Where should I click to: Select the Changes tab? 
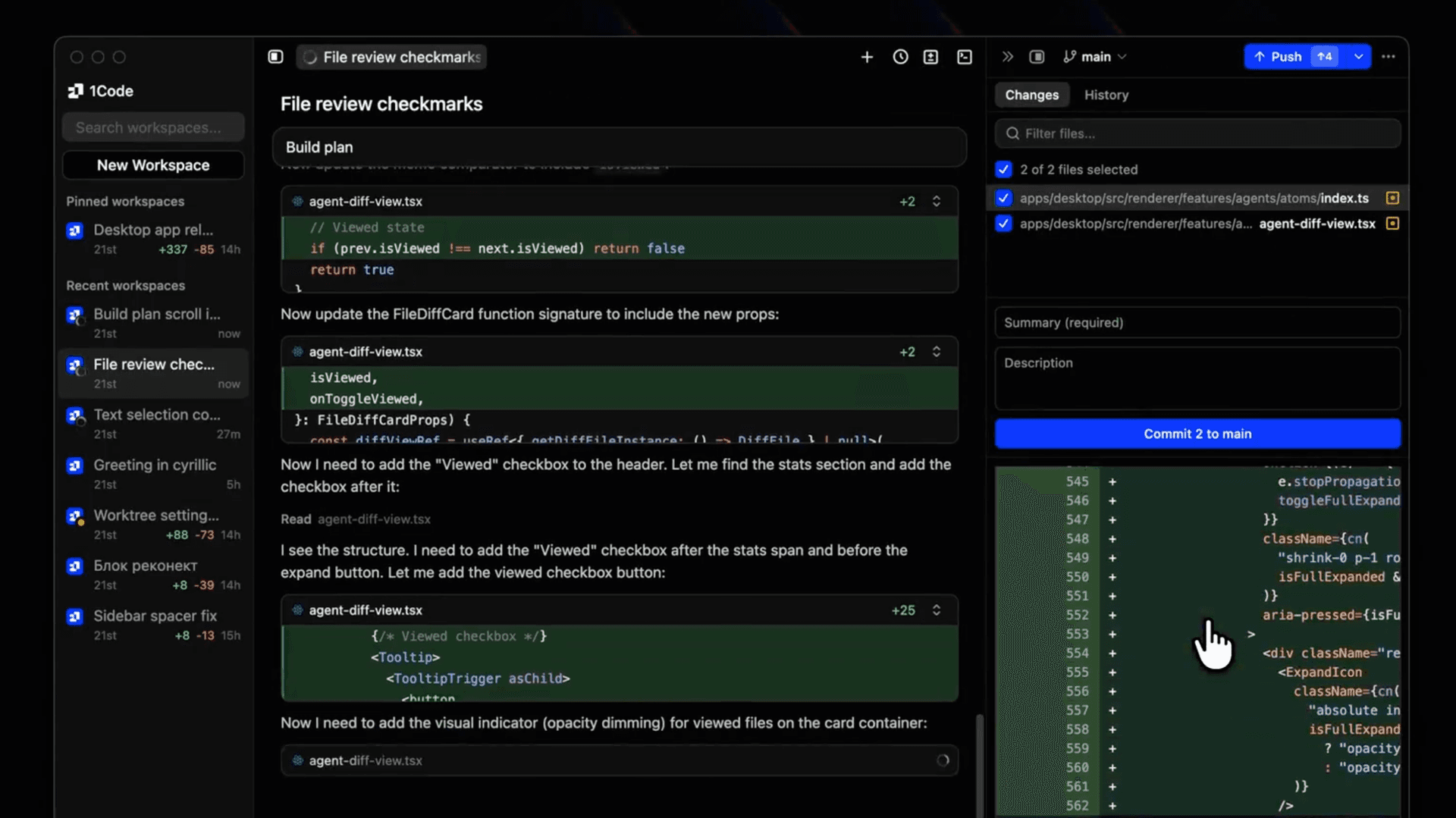pyautogui.click(x=1031, y=95)
